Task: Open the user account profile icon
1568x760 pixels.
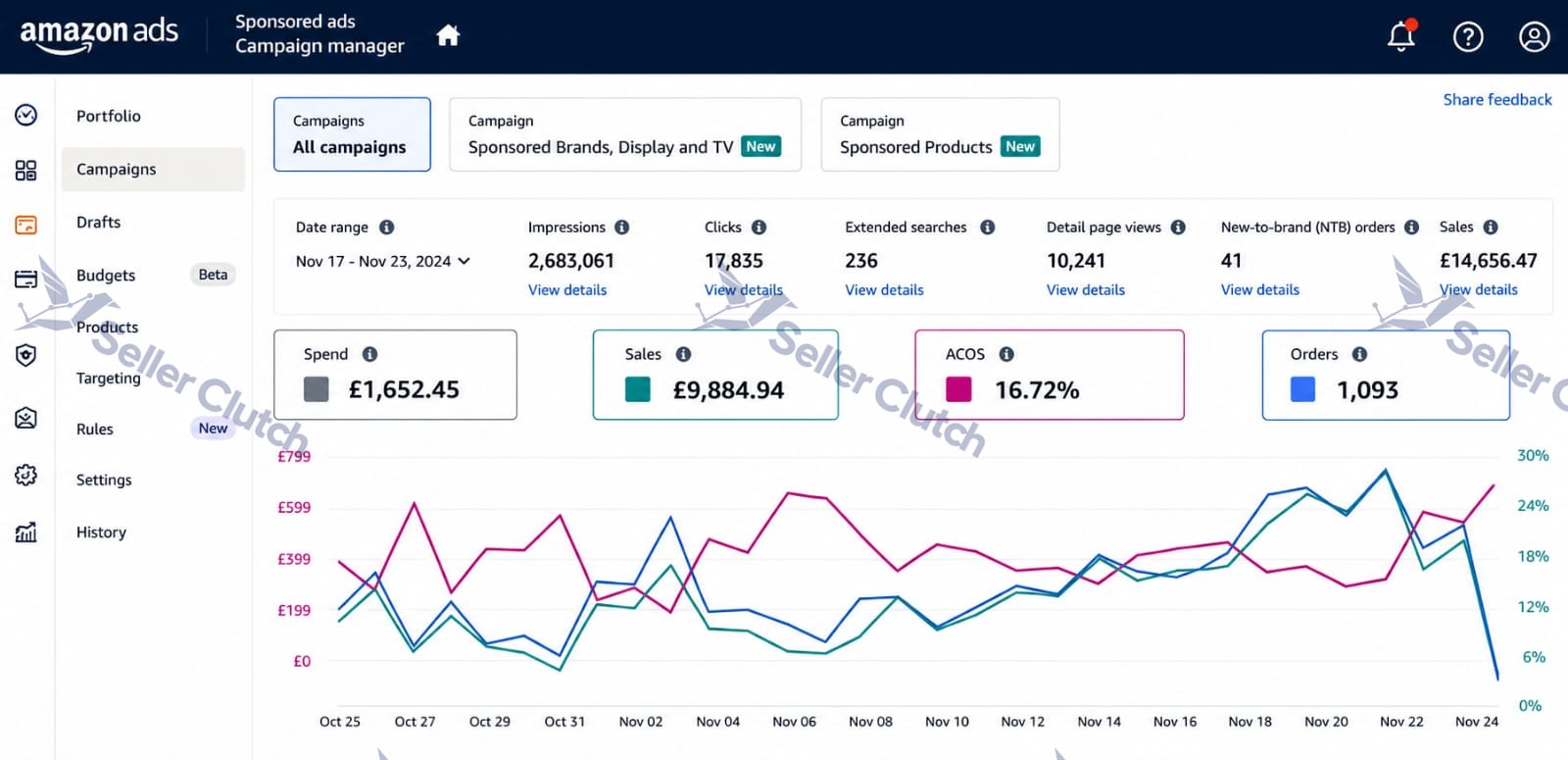Action: pos(1534,37)
